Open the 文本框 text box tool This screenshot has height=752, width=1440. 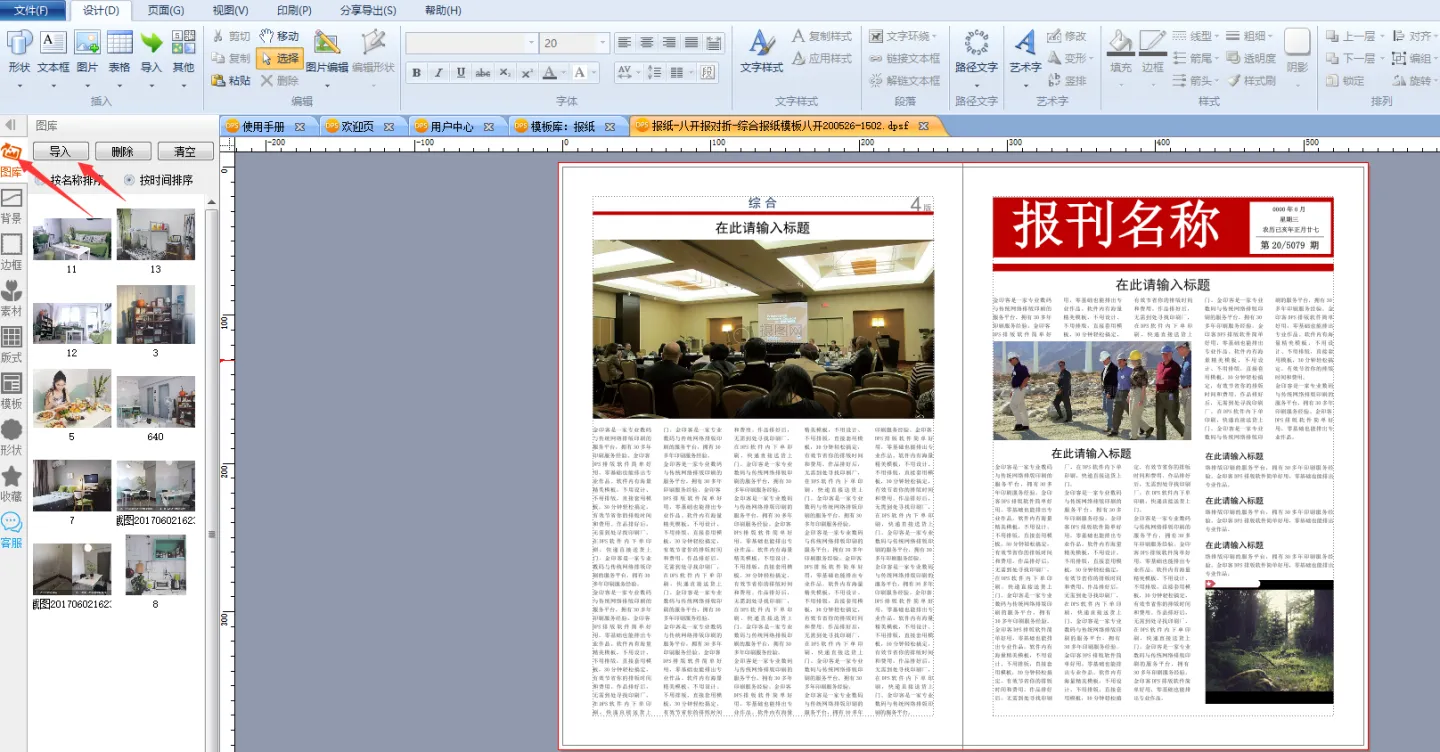53,52
